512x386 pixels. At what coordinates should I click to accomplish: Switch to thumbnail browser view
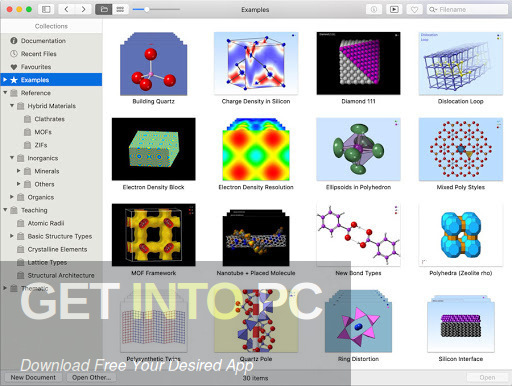tap(104, 9)
